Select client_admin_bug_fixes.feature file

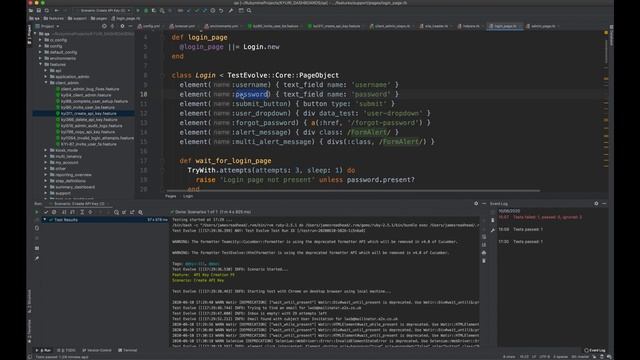90,89
